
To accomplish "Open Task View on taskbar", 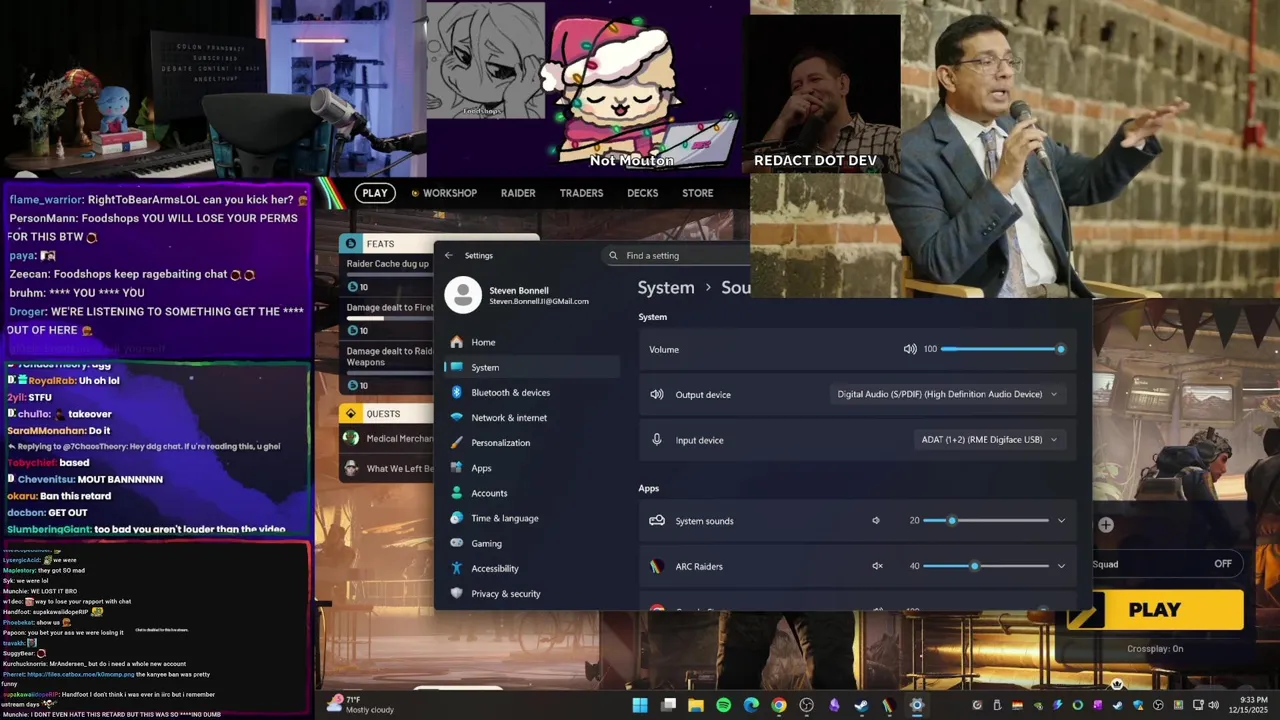I will click(x=668, y=705).
